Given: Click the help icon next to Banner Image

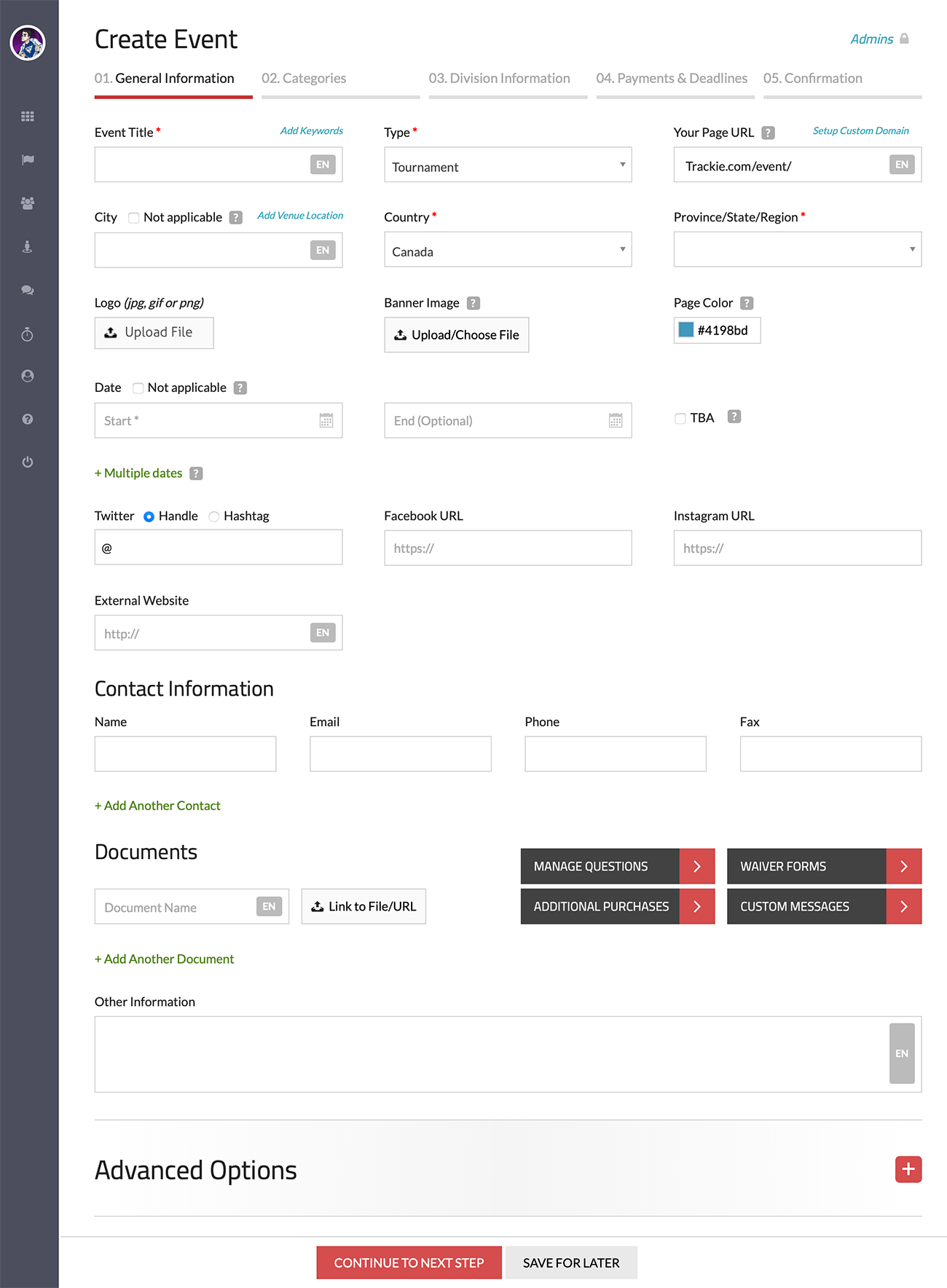Looking at the screenshot, I should coord(473,303).
